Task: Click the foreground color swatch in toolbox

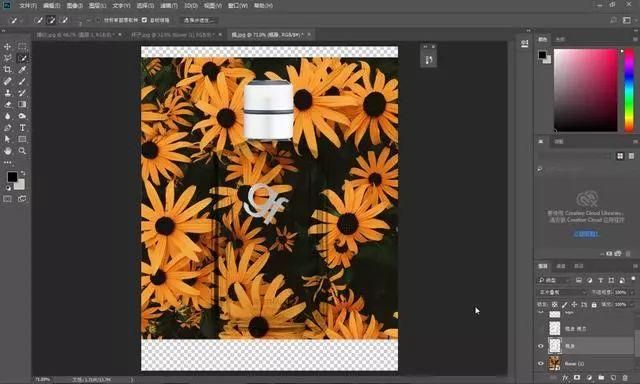Action: click(12, 176)
